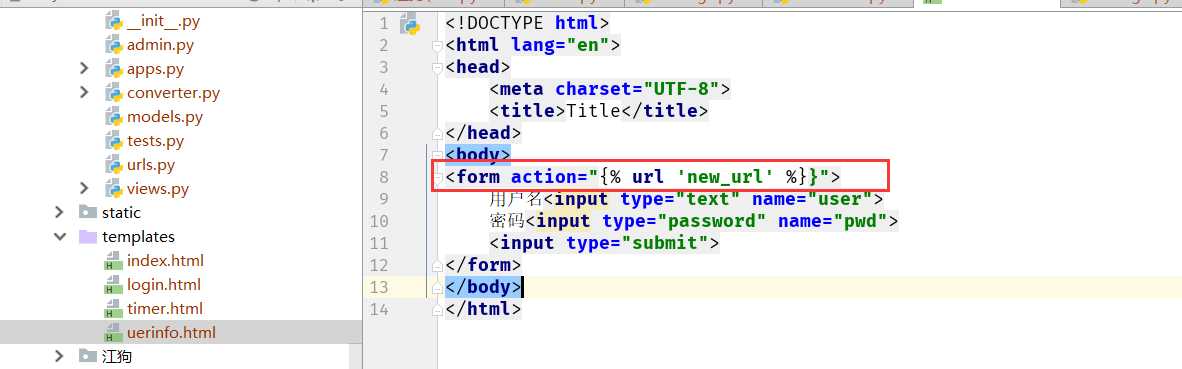The width and height of the screenshot is (1182, 369).
Task: Open apps.py in the project tree
Action: (155, 69)
